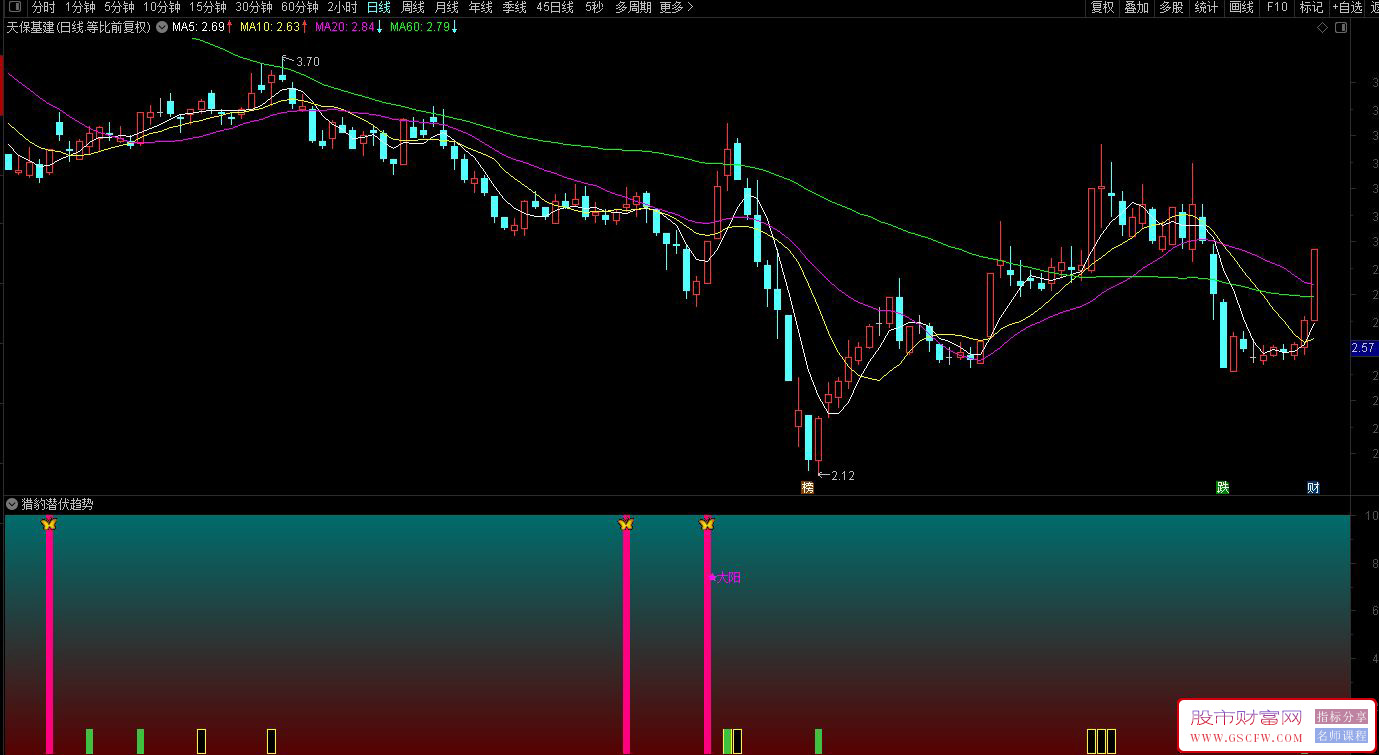Switch to 月线 monthly chart

coord(446,7)
